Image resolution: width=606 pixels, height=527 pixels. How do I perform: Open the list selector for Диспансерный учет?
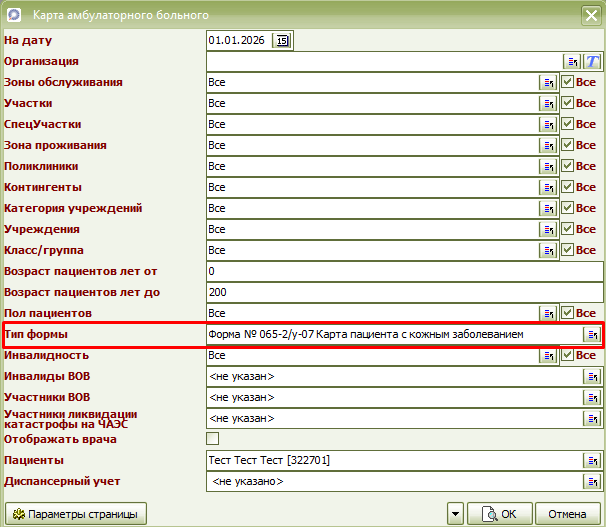point(592,481)
